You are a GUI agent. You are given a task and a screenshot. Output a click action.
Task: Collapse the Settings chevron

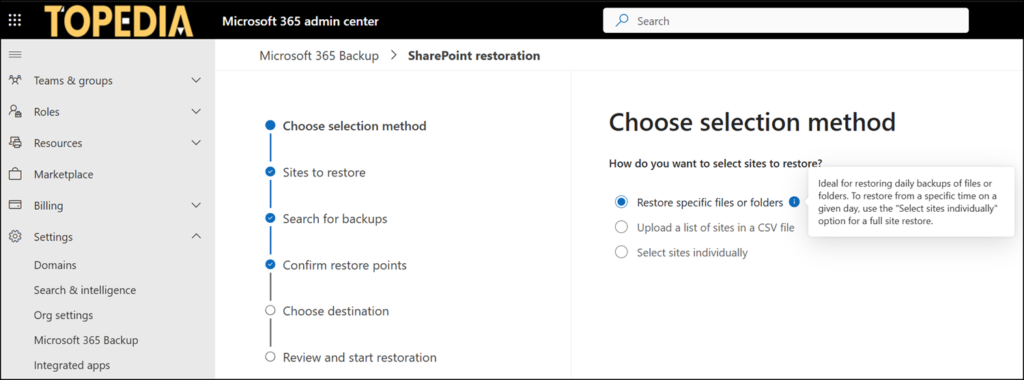tap(196, 236)
